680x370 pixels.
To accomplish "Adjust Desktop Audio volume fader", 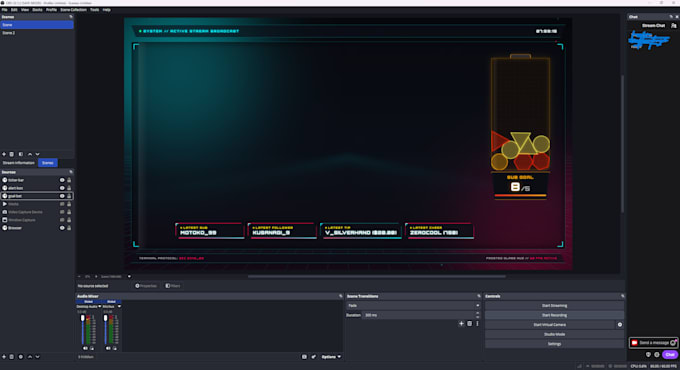I will (83, 318).
